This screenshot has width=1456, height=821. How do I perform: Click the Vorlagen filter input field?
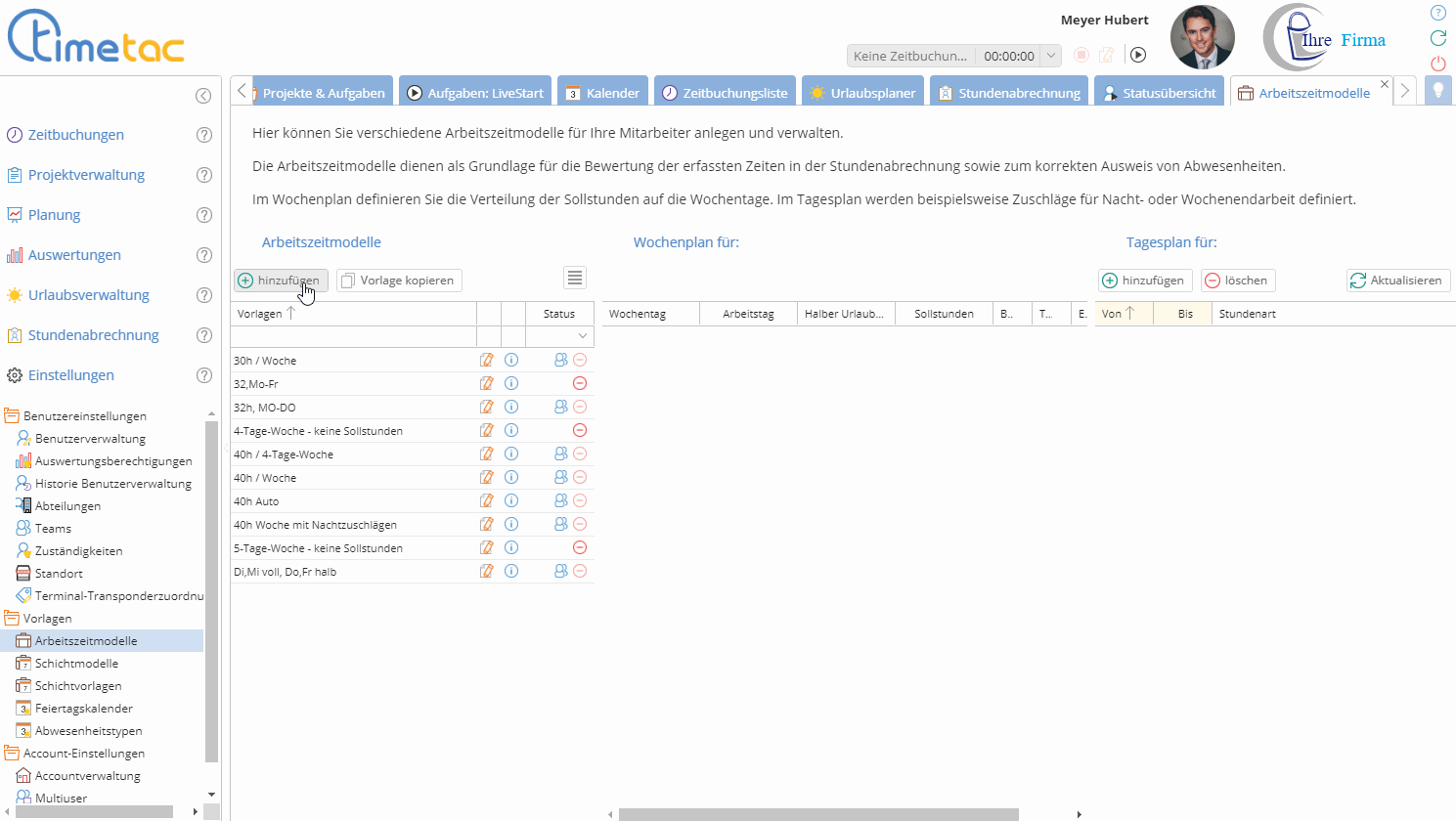click(353, 336)
